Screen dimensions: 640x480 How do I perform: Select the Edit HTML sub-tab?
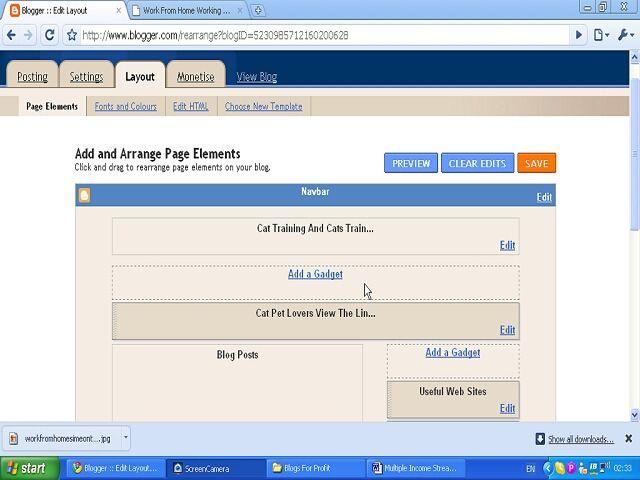(x=190, y=106)
